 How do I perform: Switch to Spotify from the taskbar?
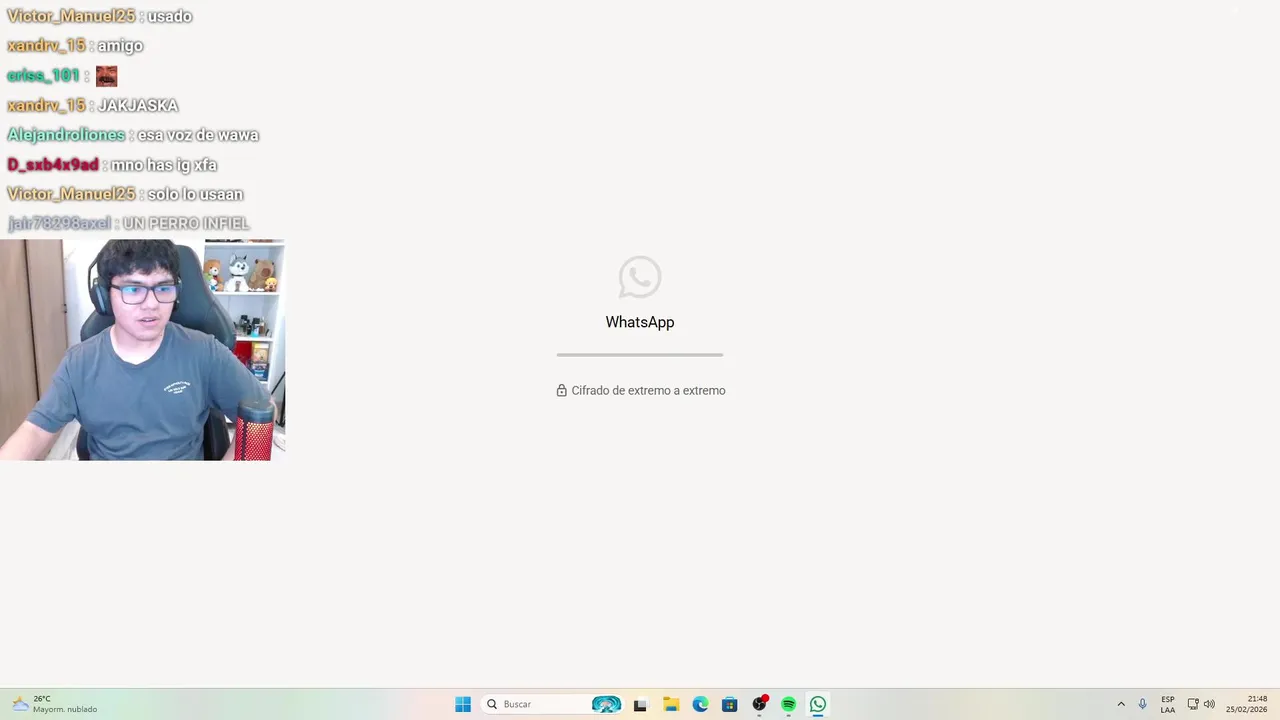coord(789,704)
